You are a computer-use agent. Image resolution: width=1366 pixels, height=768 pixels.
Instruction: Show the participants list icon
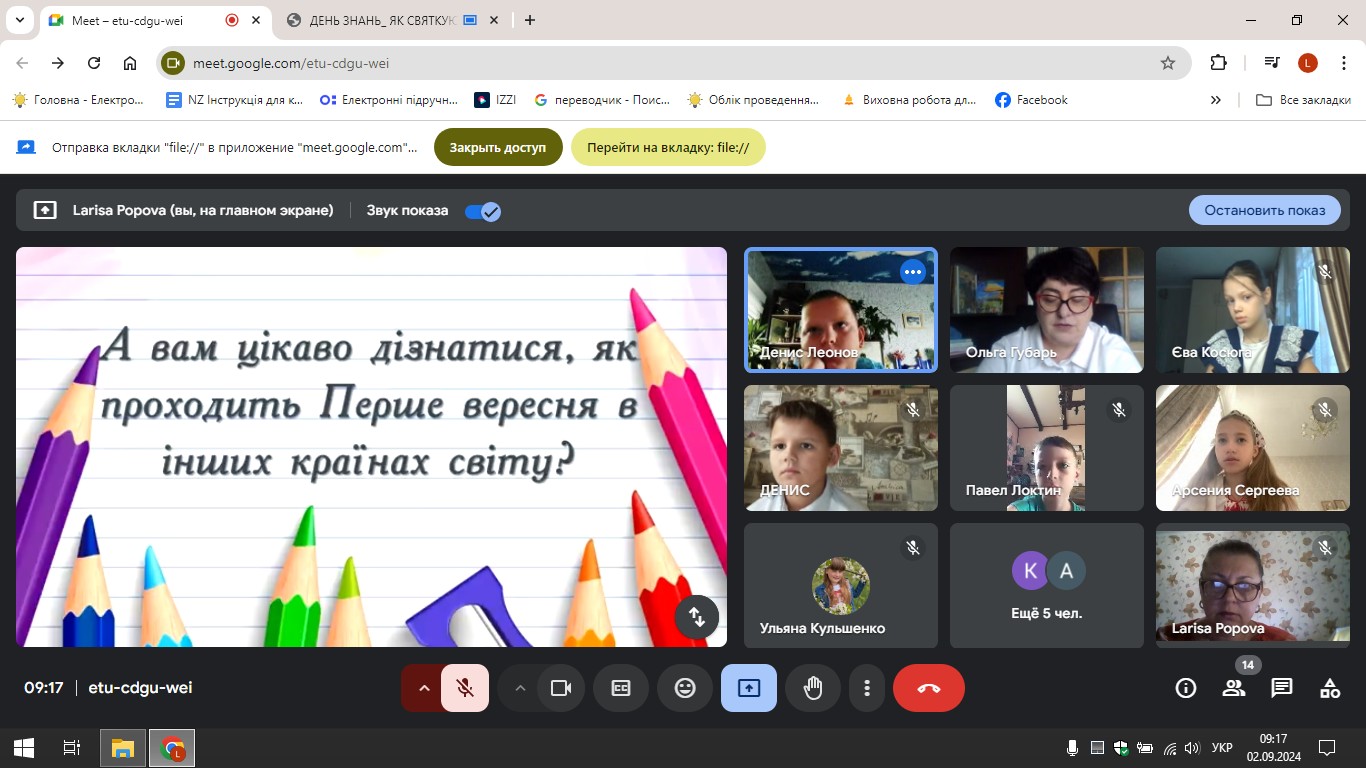[1234, 688]
